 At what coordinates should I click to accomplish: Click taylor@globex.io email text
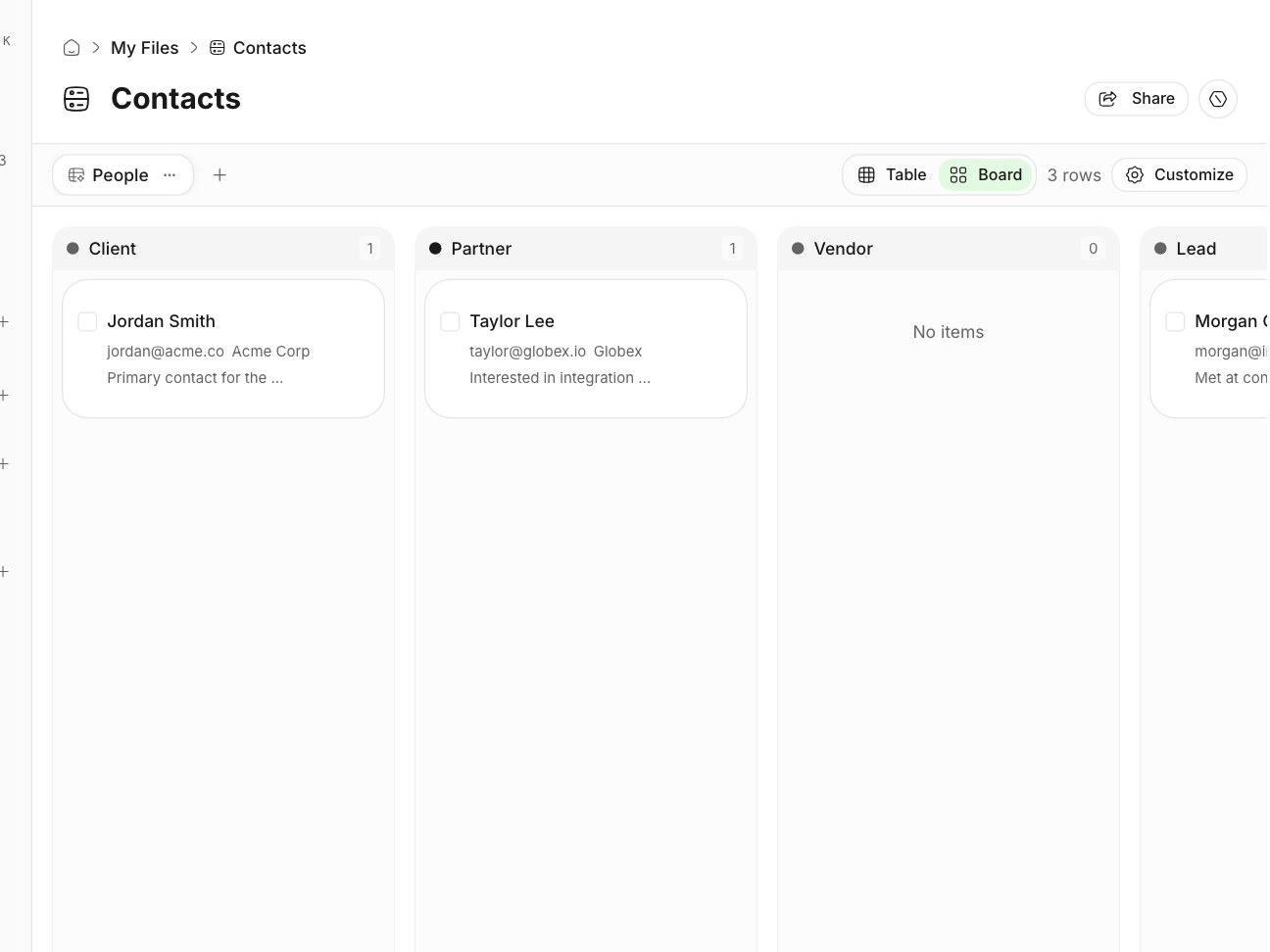point(527,352)
